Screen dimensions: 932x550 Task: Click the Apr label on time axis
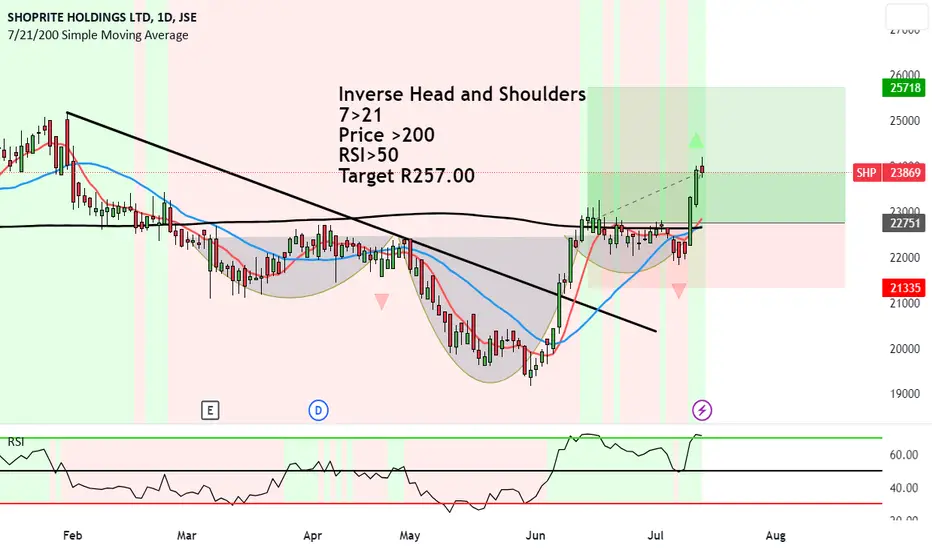coord(313,535)
